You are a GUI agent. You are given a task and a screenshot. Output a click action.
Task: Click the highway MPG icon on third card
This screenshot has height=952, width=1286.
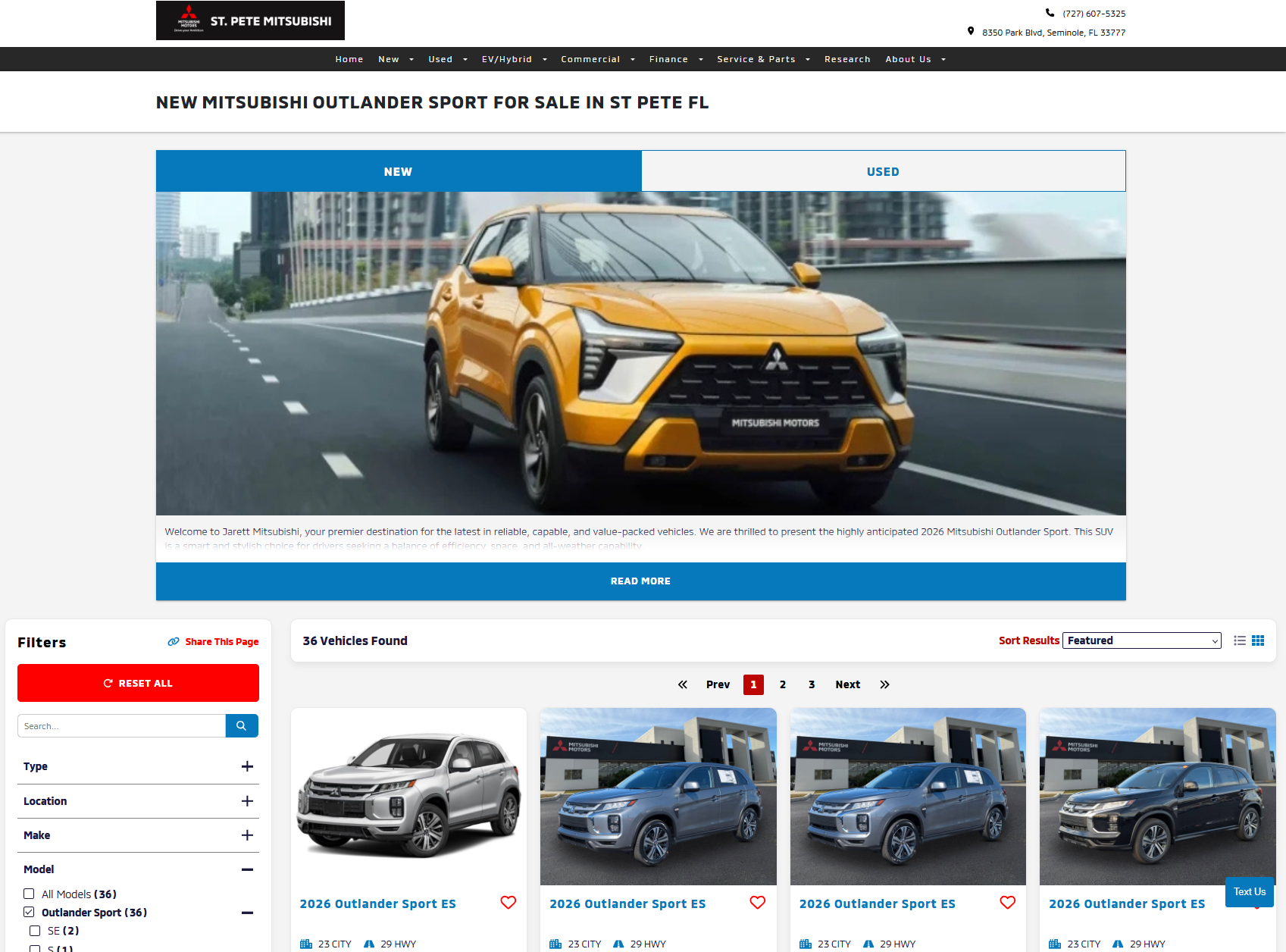[868, 944]
